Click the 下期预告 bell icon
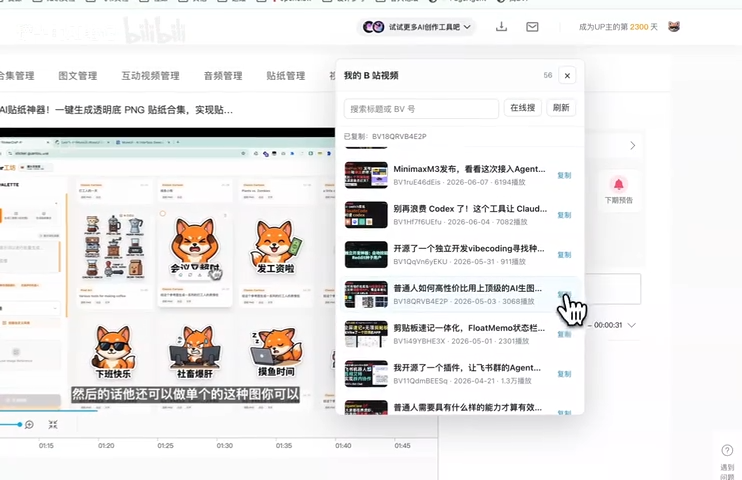 coord(618,184)
